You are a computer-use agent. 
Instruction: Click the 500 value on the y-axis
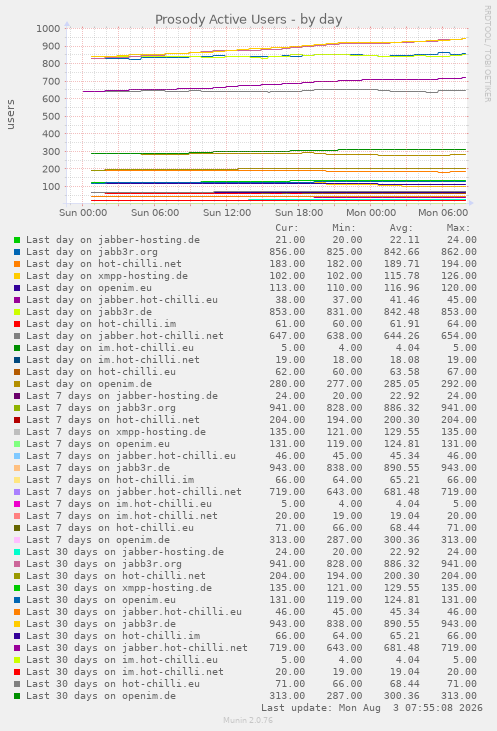51,117
